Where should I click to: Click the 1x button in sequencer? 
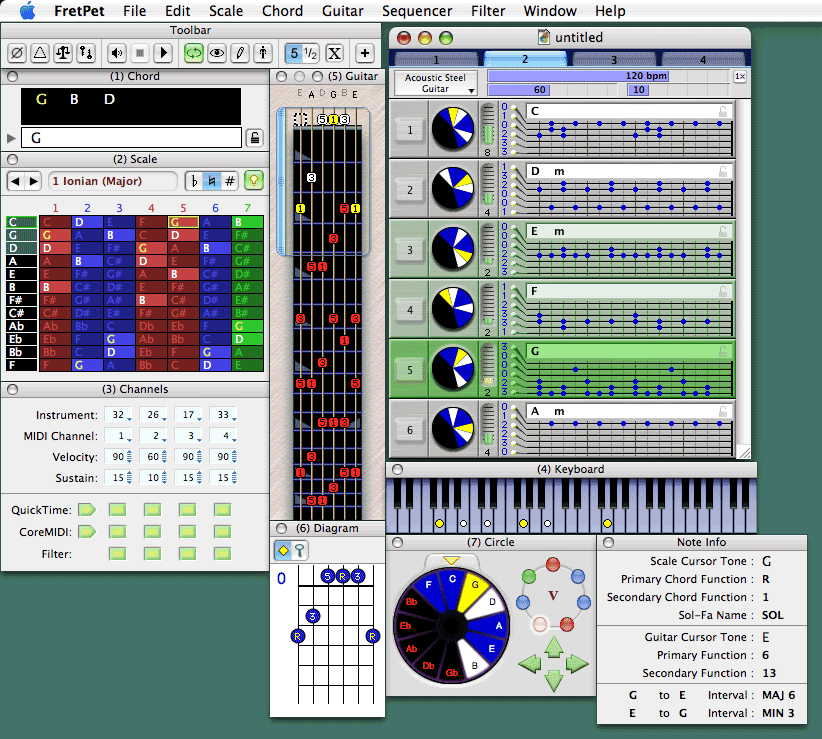coord(740,77)
